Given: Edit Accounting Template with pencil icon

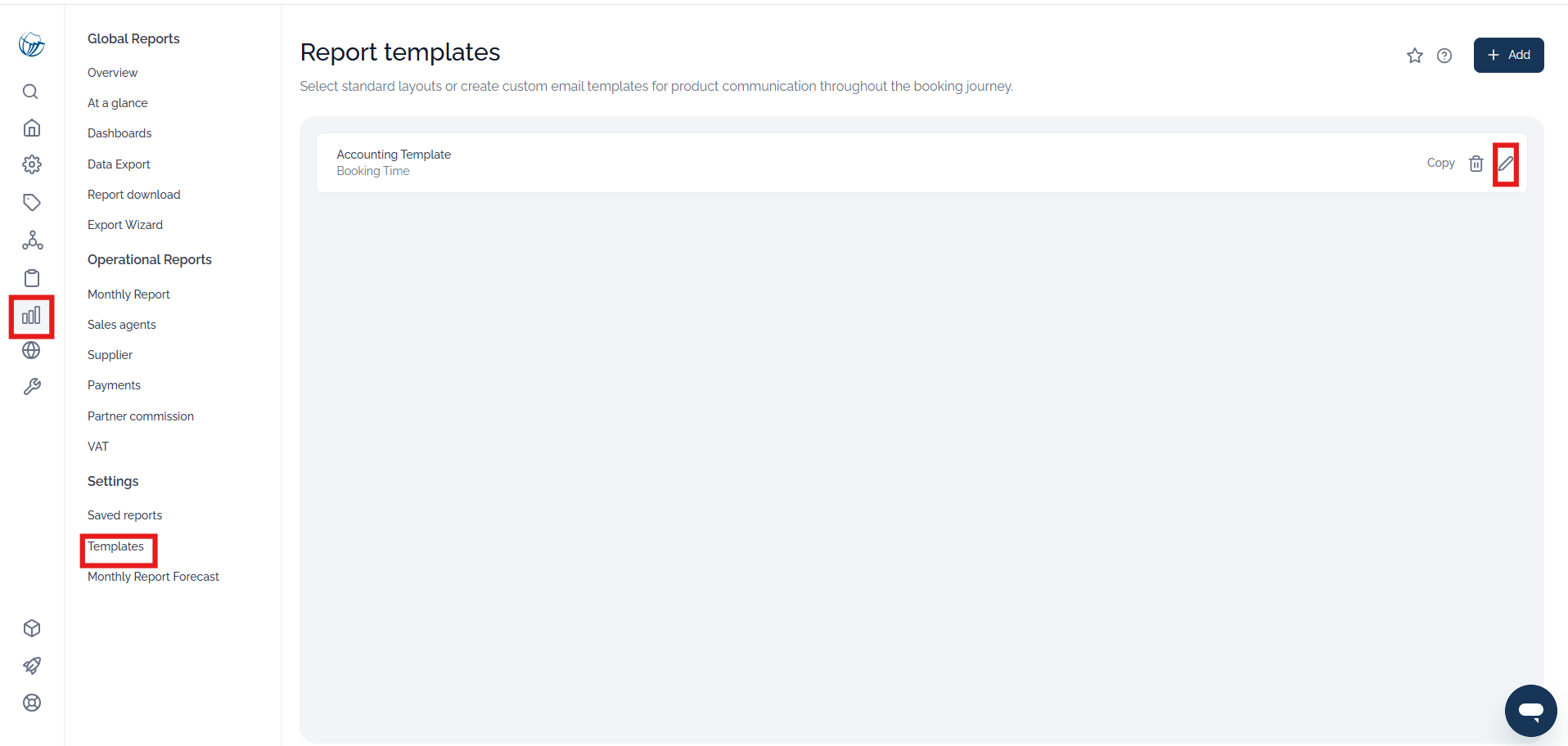Looking at the screenshot, I should pyautogui.click(x=1506, y=164).
